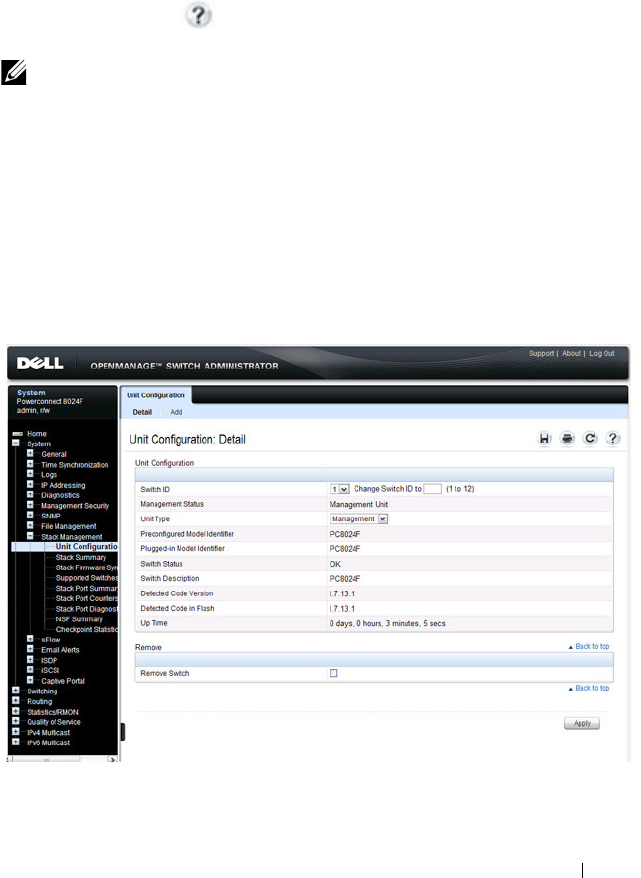Image resolution: width=641 pixels, height=878 pixels.
Task: Select Stack Port Summary in the tree
Action: click(86, 589)
